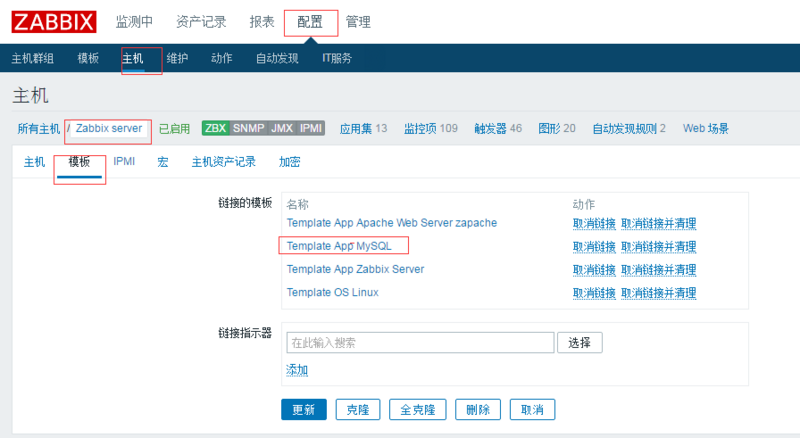Switch to the IPMI form tab

point(124,162)
